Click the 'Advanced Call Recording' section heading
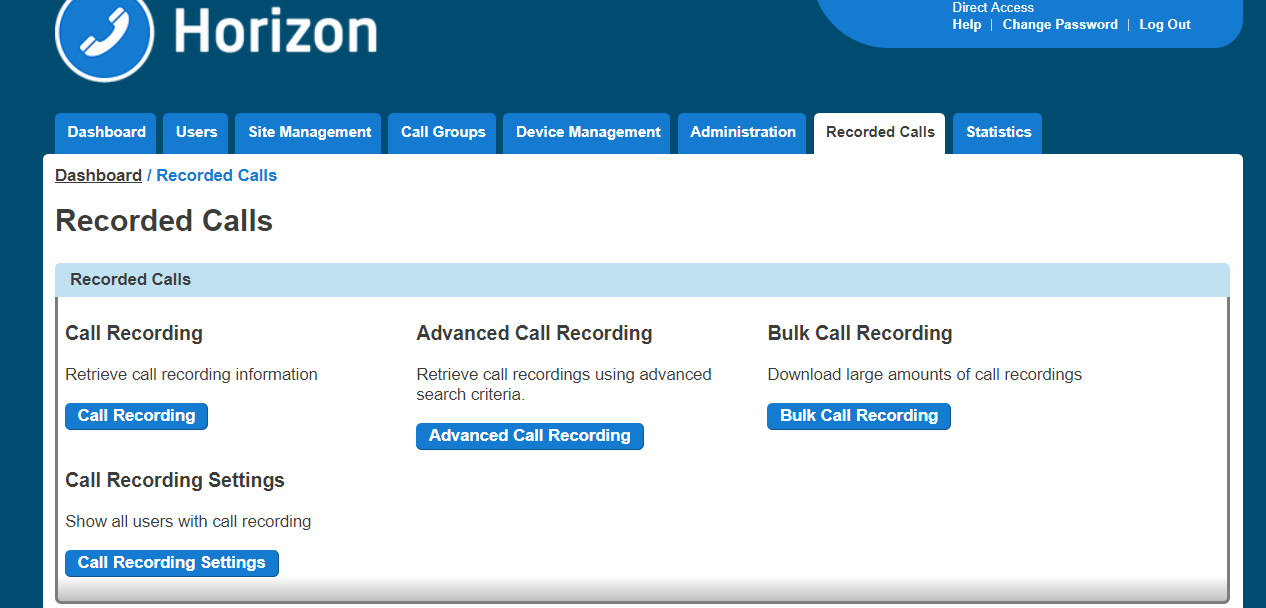The height and width of the screenshot is (608, 1266). click(534, 334)
